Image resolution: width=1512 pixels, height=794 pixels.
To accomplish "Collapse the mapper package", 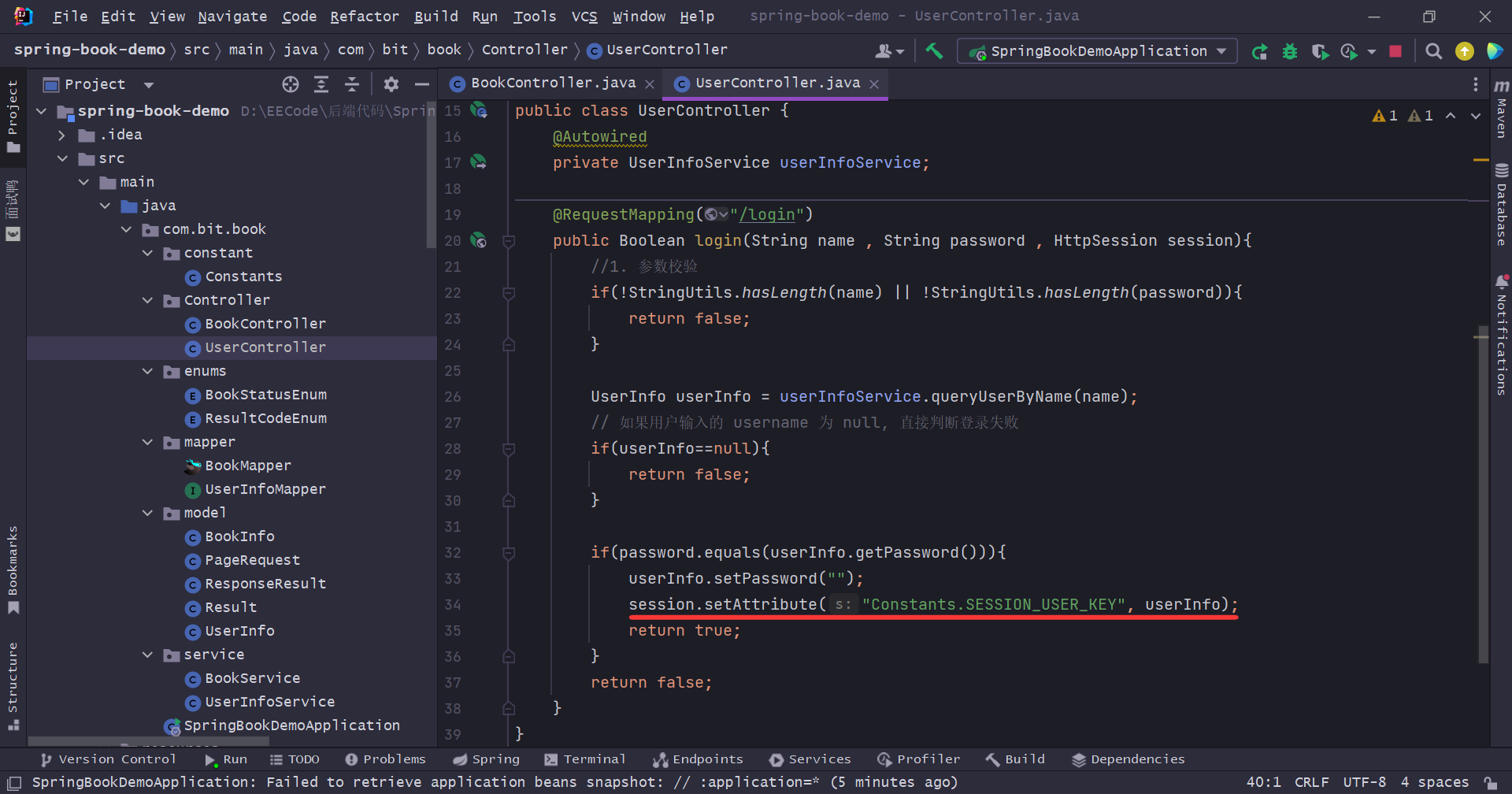I will (x=147, y=443).
